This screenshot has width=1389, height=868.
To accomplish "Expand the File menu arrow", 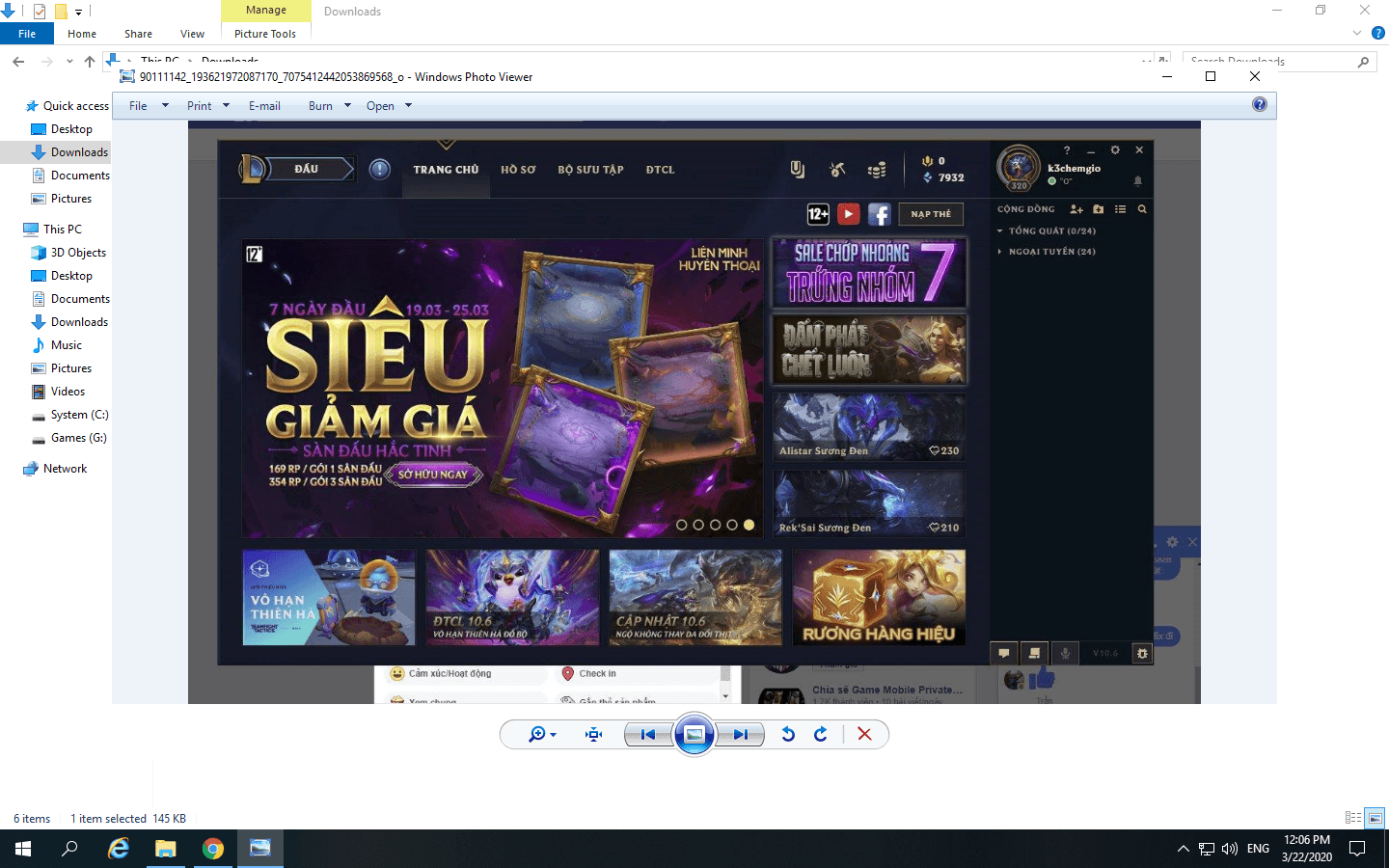I will coord(165,106).
